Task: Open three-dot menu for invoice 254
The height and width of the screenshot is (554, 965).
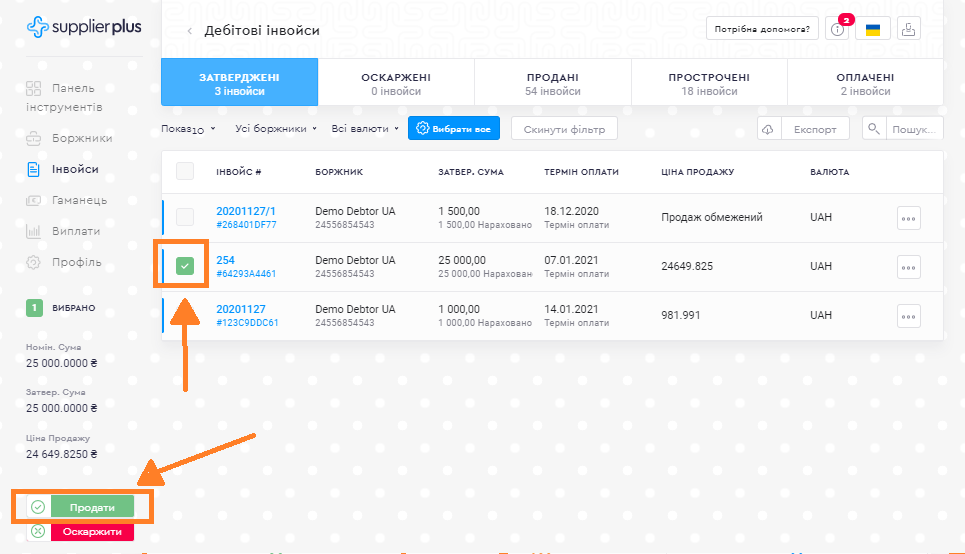Action: coord(908,267)
